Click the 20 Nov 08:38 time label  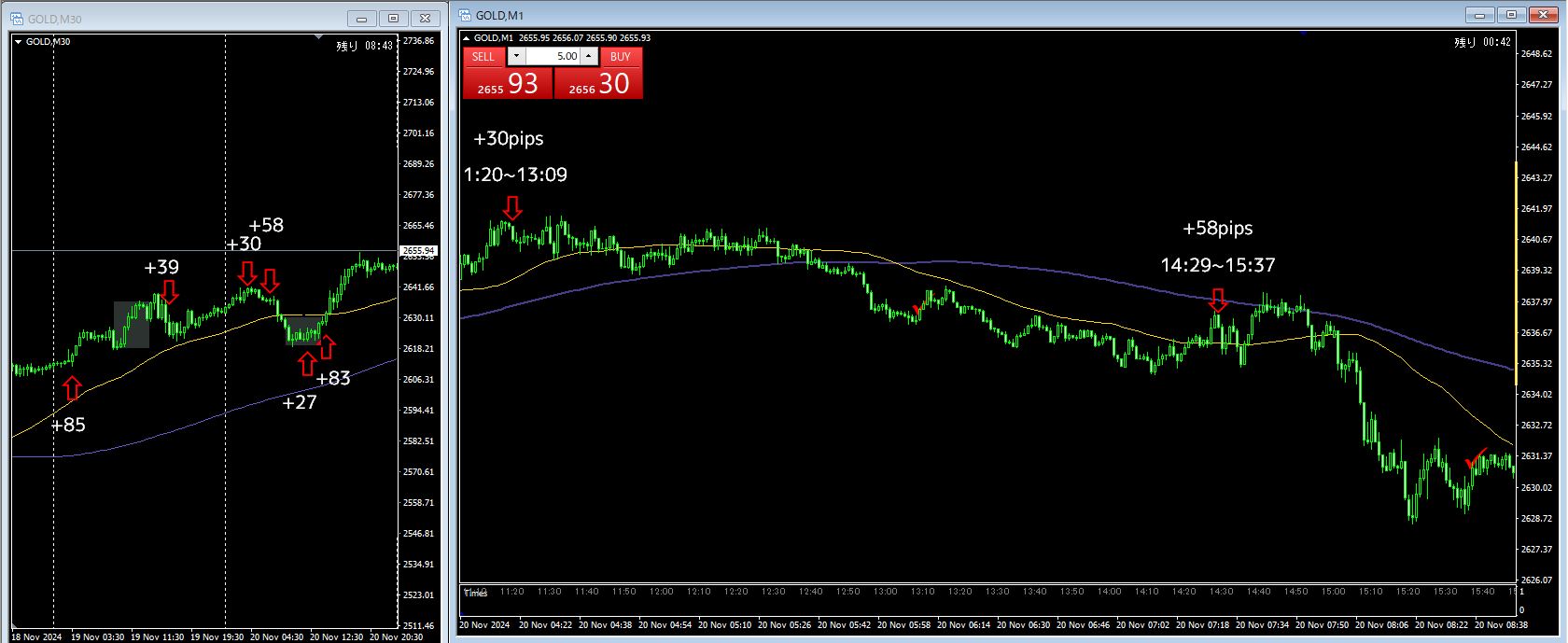point(1502,625)
